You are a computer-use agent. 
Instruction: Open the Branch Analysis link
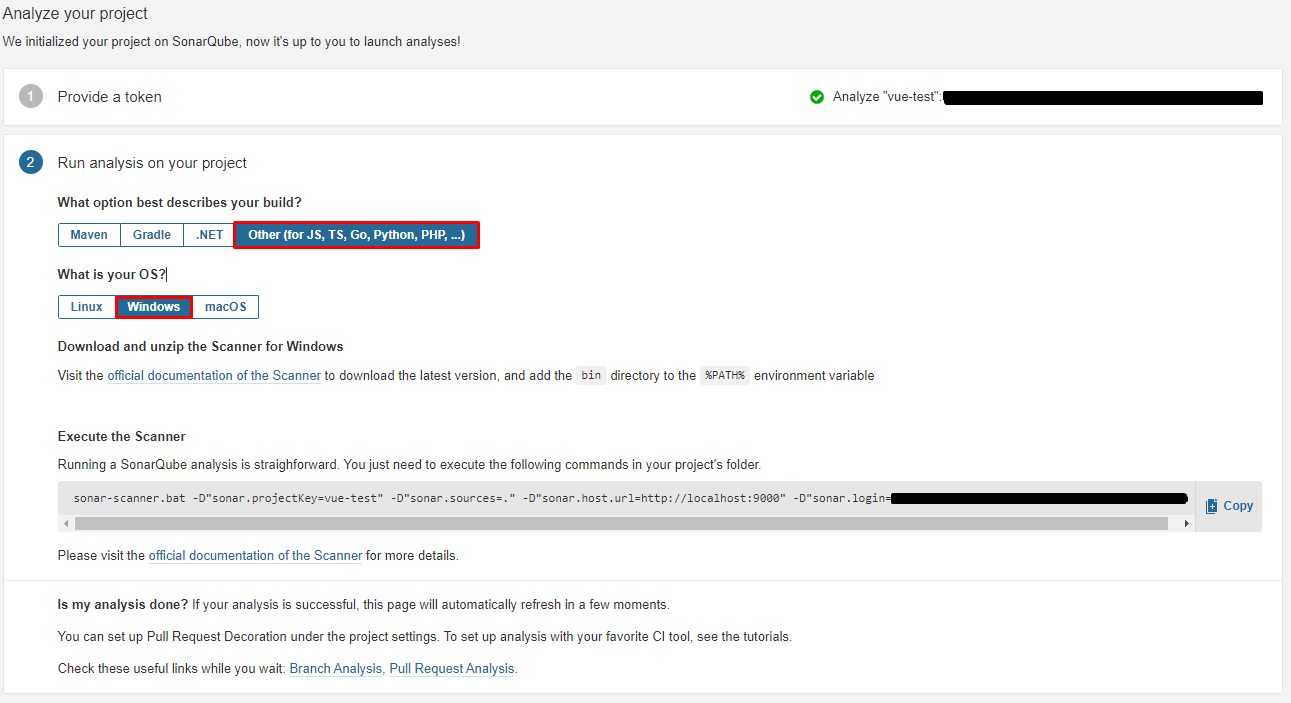coord(336,669)
